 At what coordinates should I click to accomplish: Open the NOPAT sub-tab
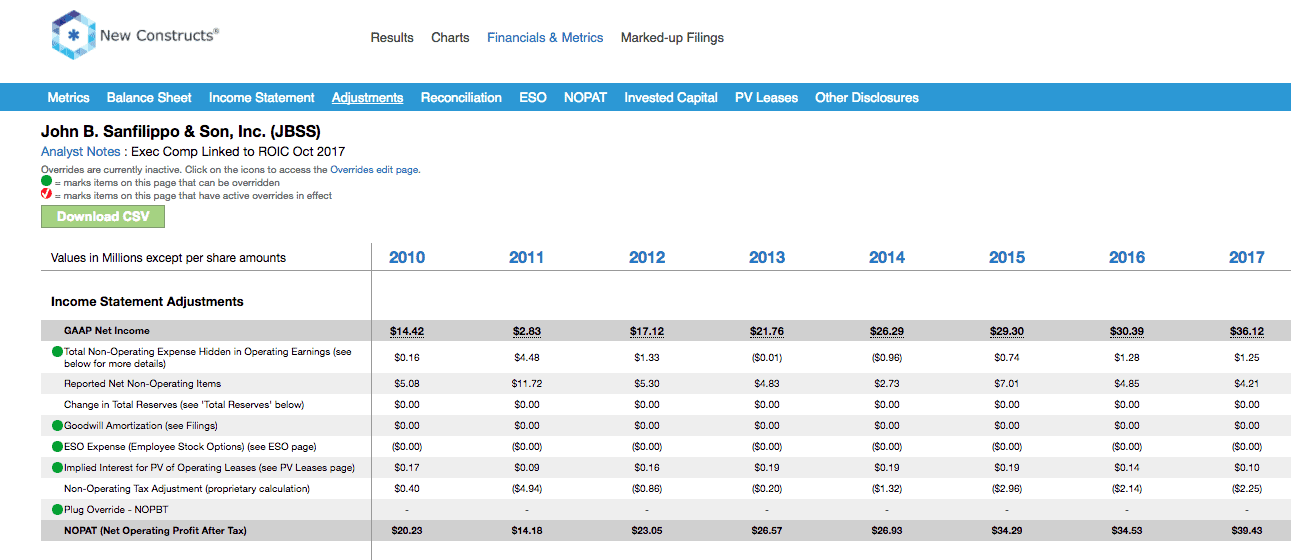[585, 97]
